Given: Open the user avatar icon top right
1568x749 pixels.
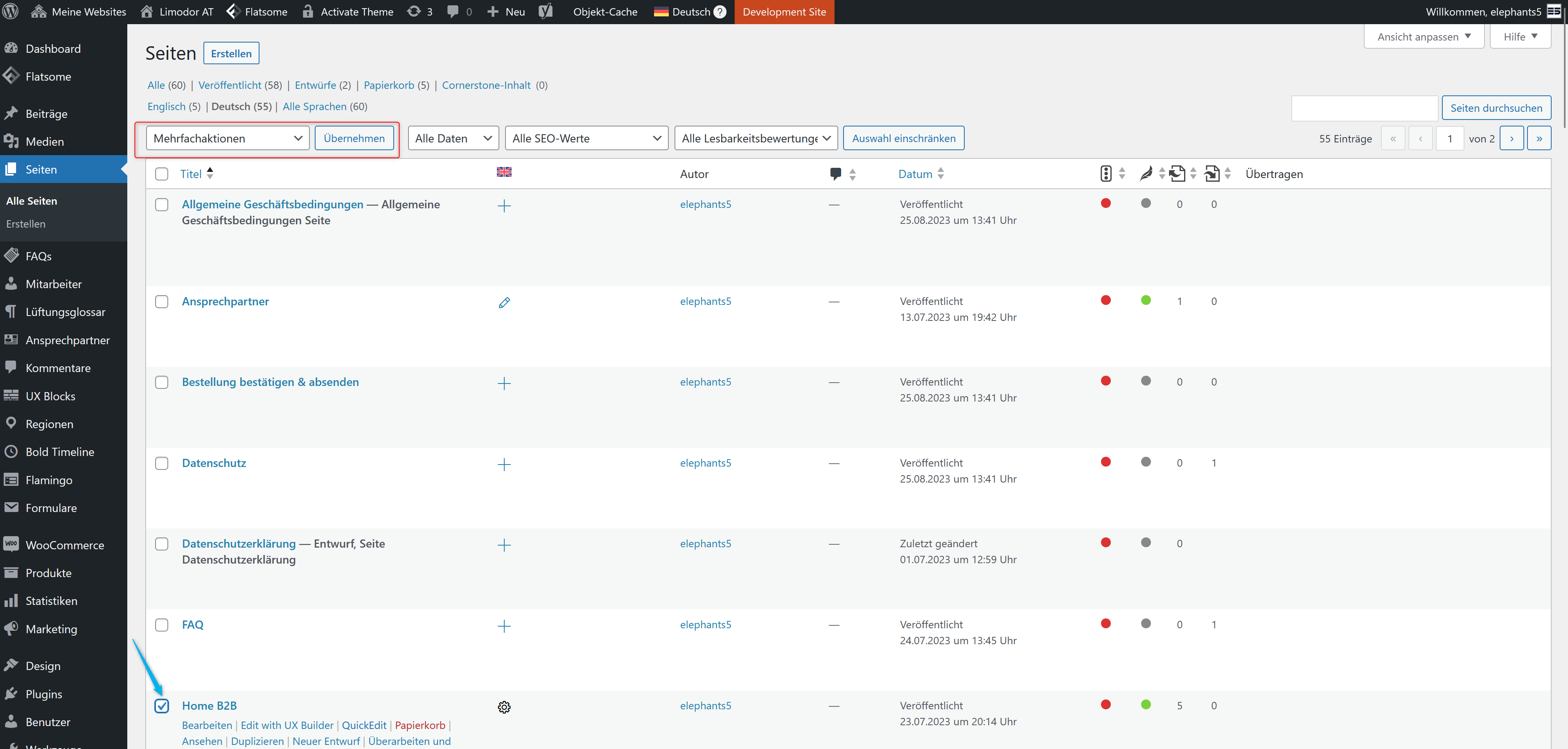Looking at the screenshot, I should point(1554,11).
